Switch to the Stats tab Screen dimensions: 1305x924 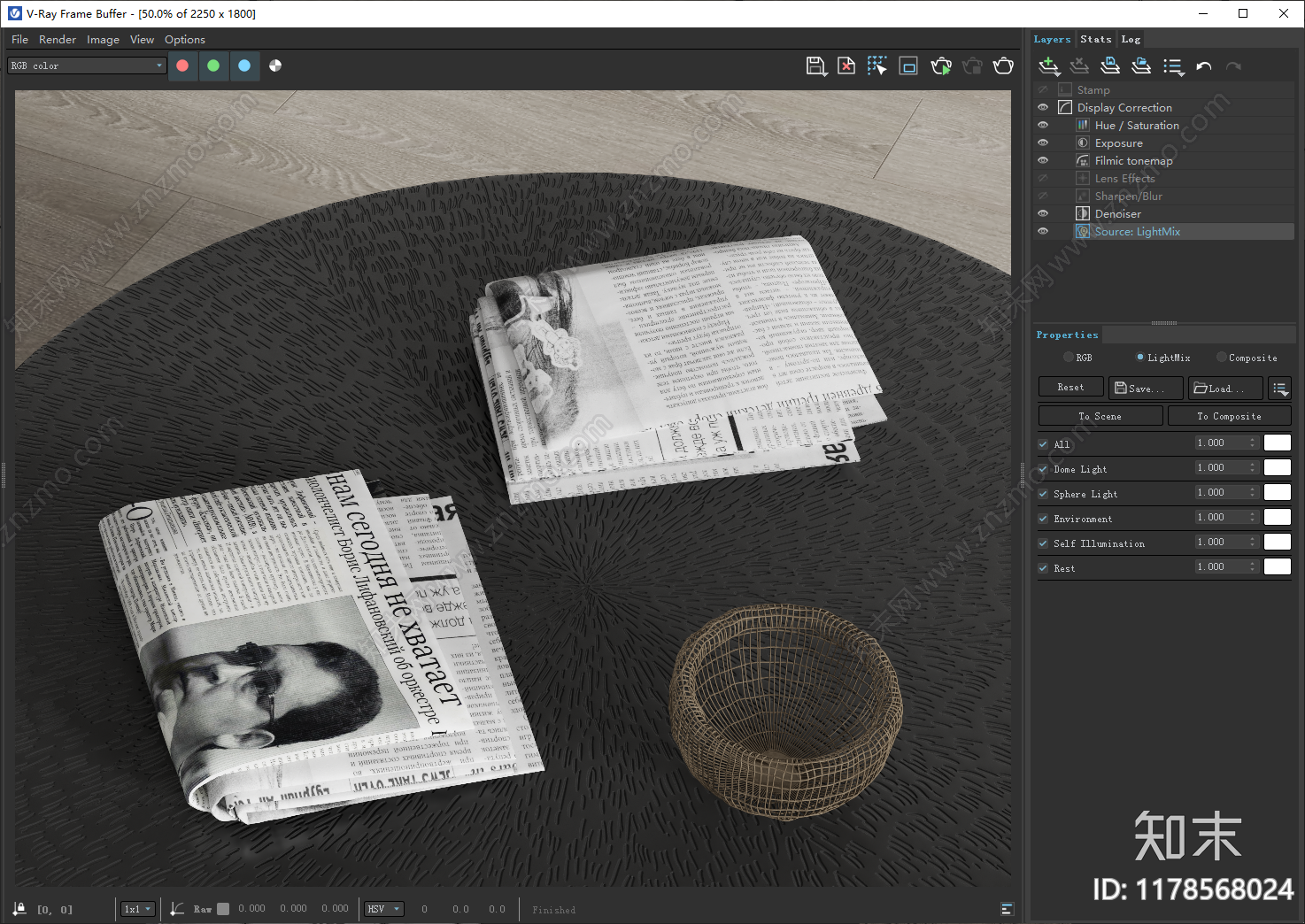tap(1096, 39)
